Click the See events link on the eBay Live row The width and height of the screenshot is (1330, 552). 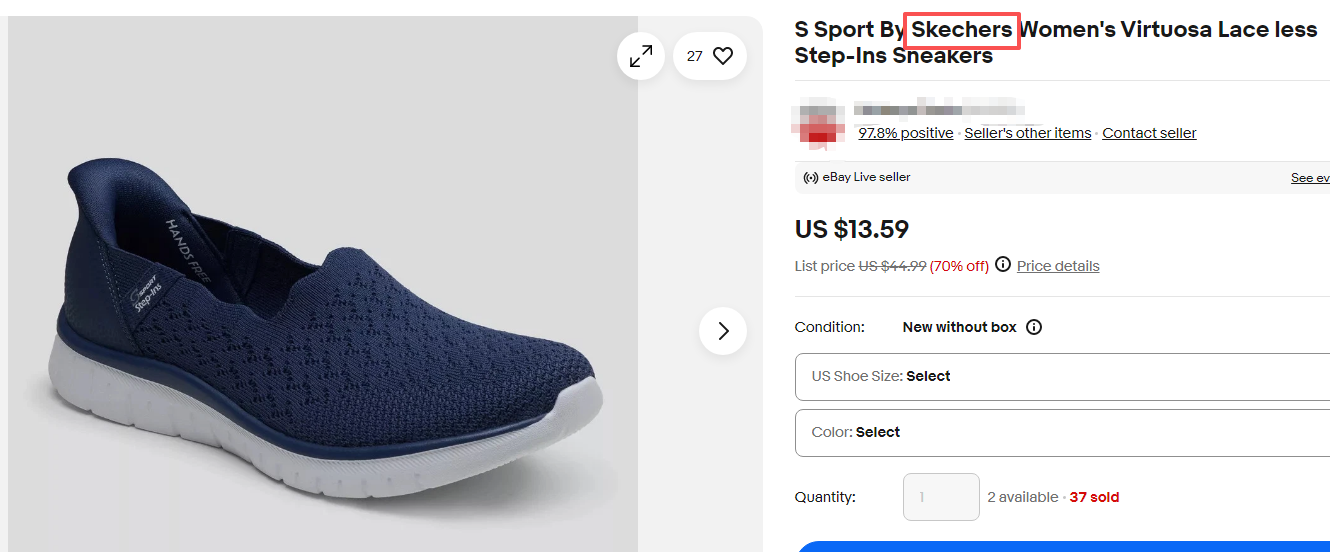coord(1310,178)
